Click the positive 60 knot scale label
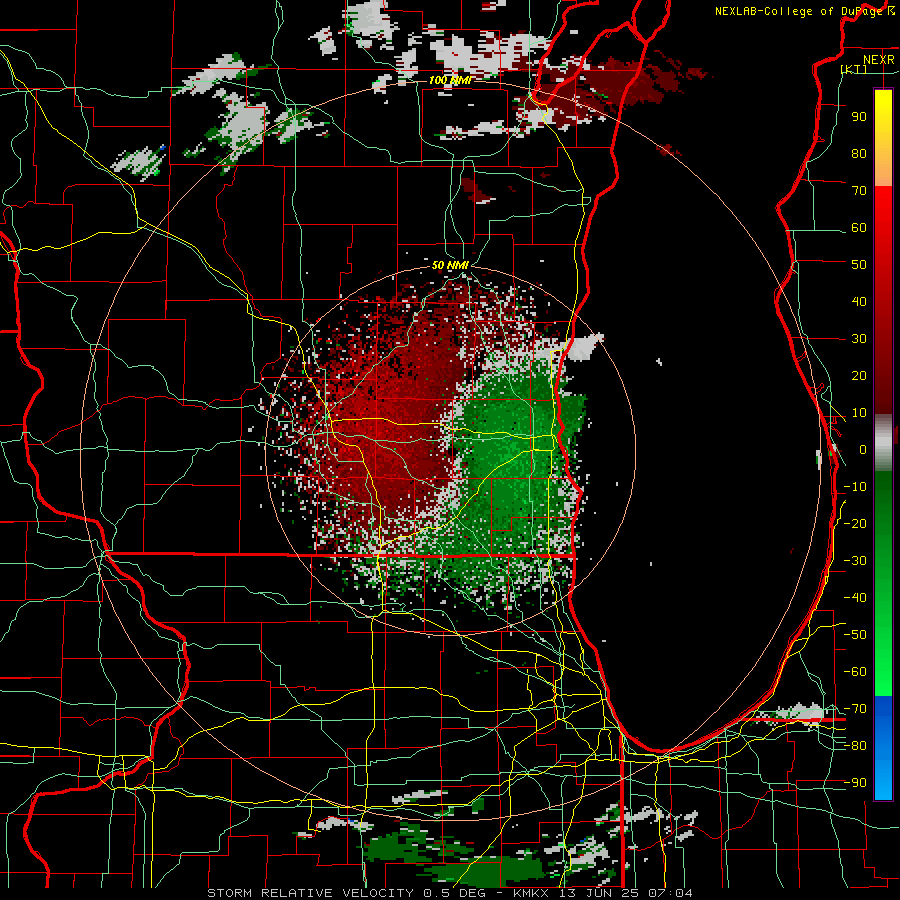The image size is (900, 900). tap(859, 227)
